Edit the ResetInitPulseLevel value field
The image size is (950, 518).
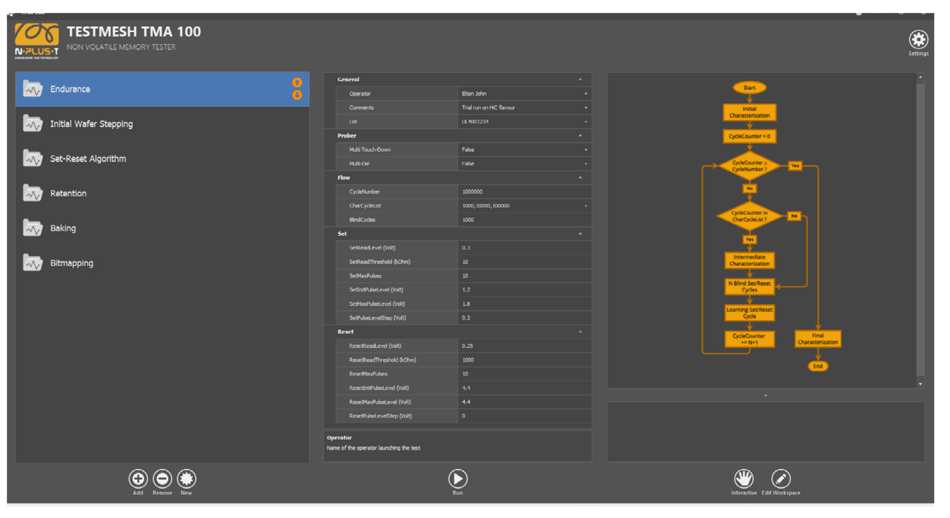524,388
